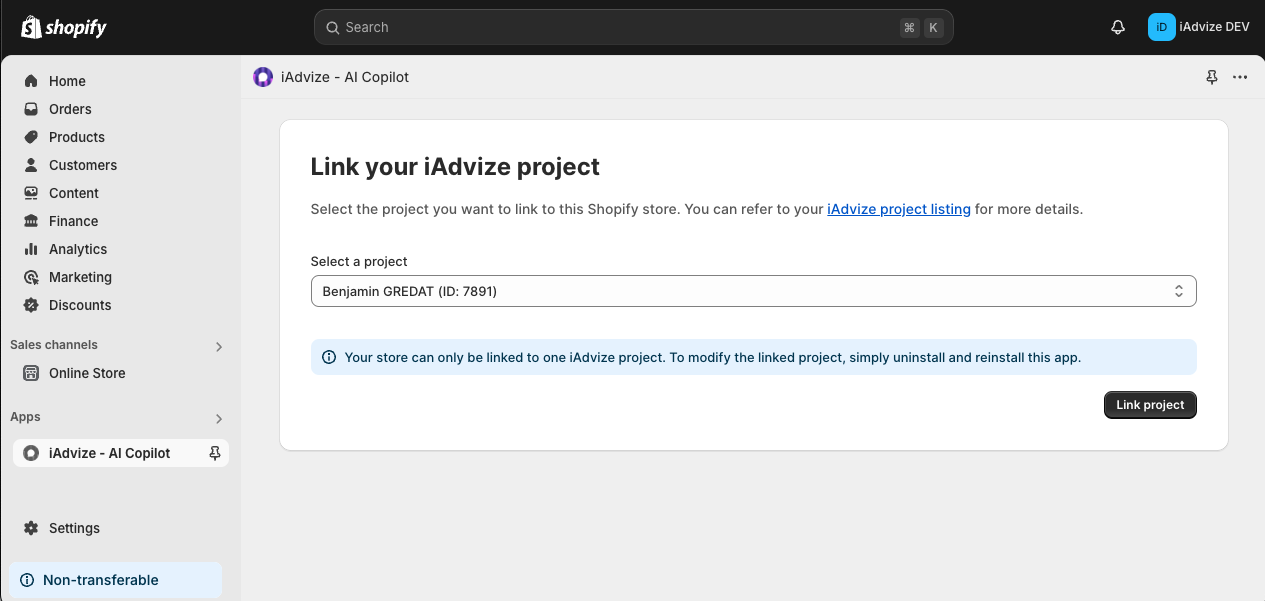The image size is (1265, 601).
Task: Click the Non-transferable info icon
Action: click(27, 580)
